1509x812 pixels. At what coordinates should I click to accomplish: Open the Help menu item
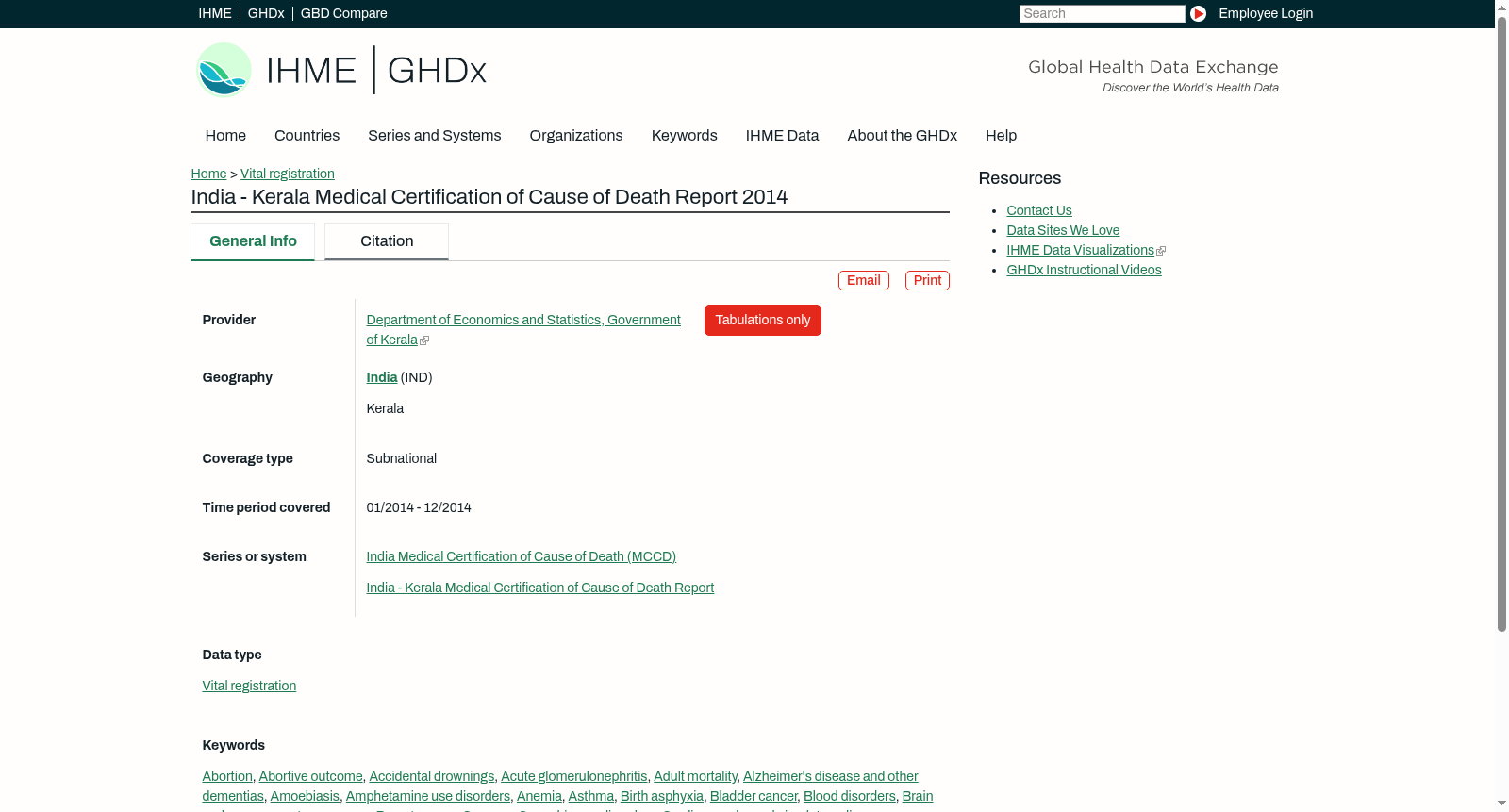pyautogui.click(x=1001, y=136)
